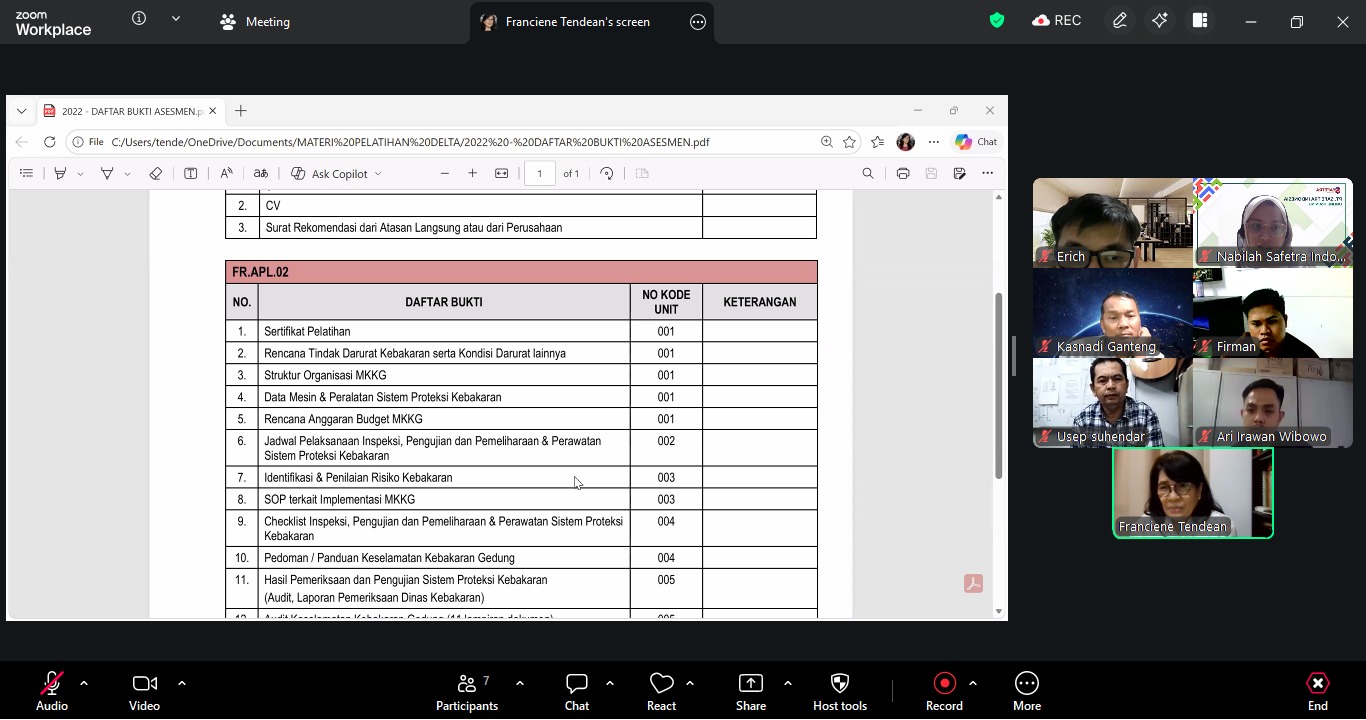Mute your microphone in Zoom

pos(51,690)
